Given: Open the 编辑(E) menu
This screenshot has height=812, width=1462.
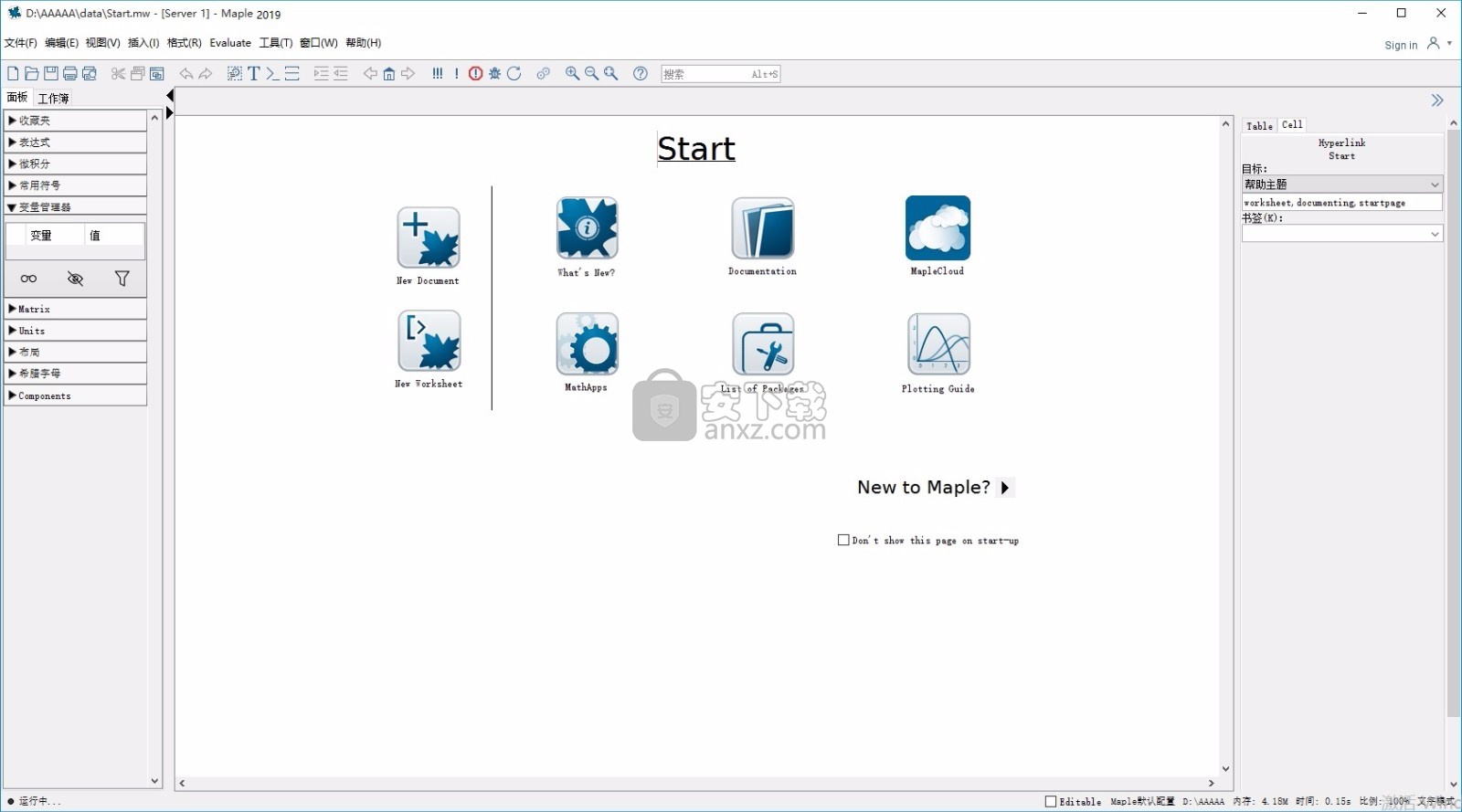Looking at the screenshot, I should point(62,43).
